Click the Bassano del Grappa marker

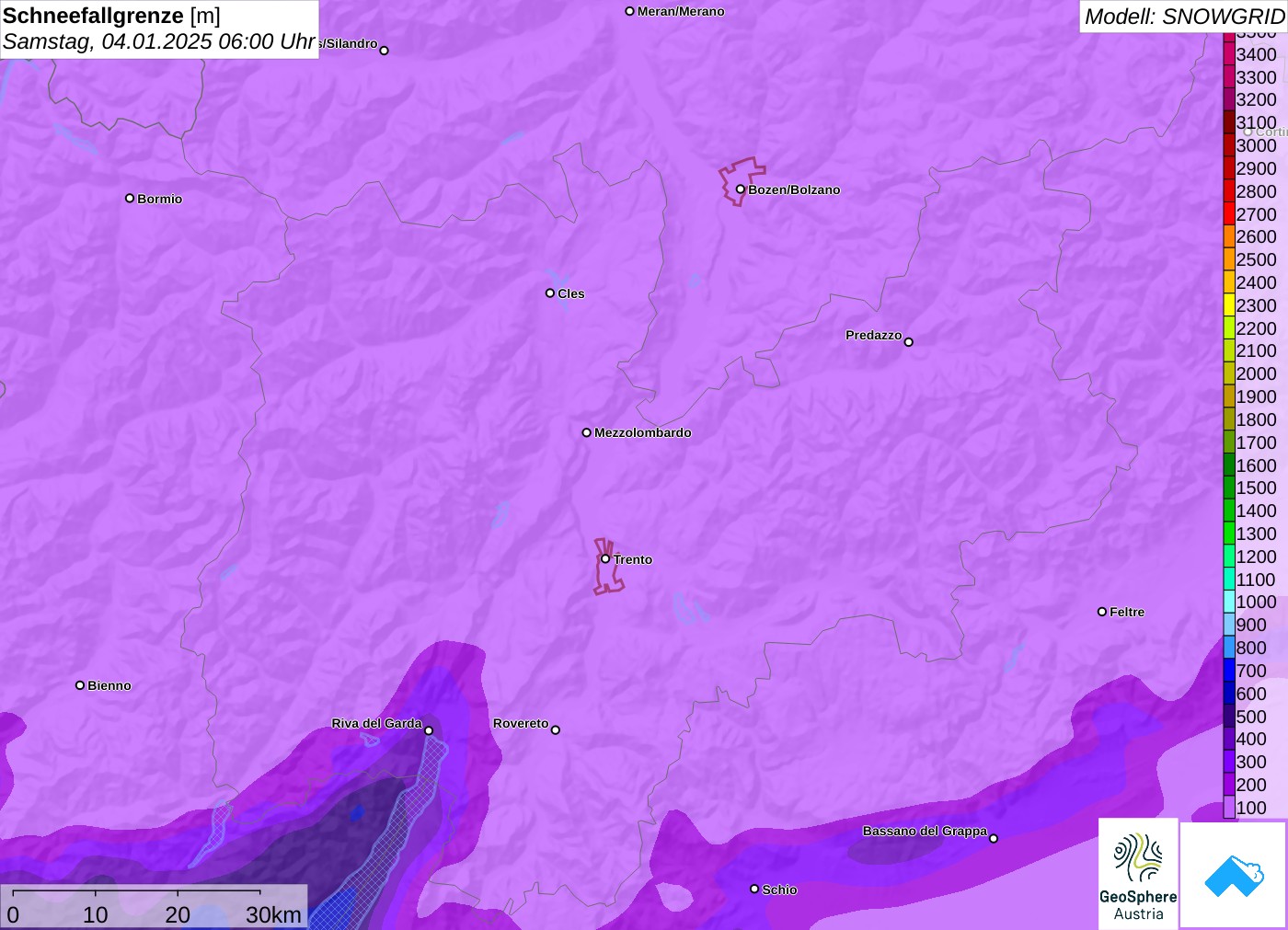click(x=993, y=838)
